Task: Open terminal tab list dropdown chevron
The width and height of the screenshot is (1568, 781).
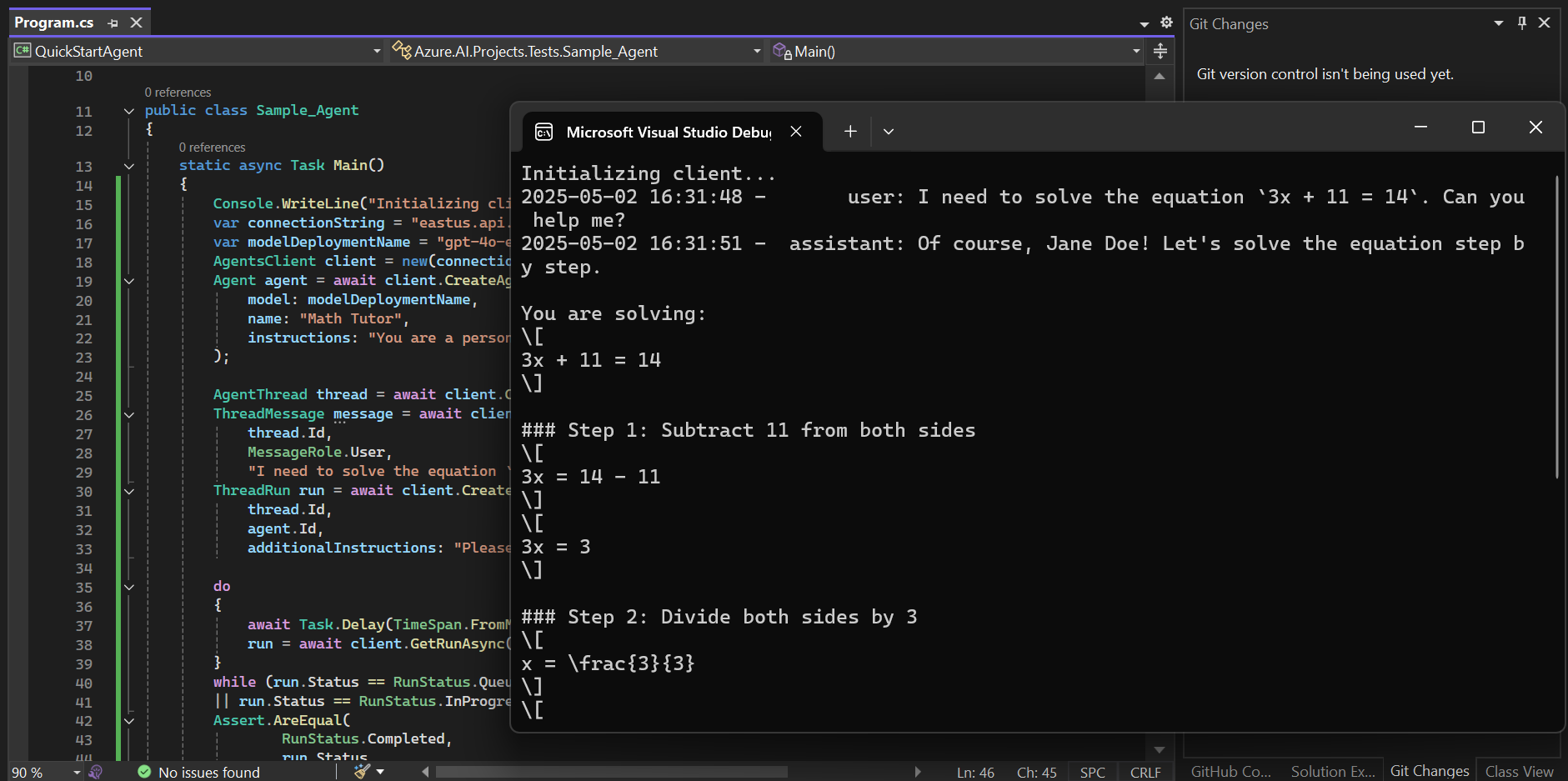Action: (x=889, y=132)
